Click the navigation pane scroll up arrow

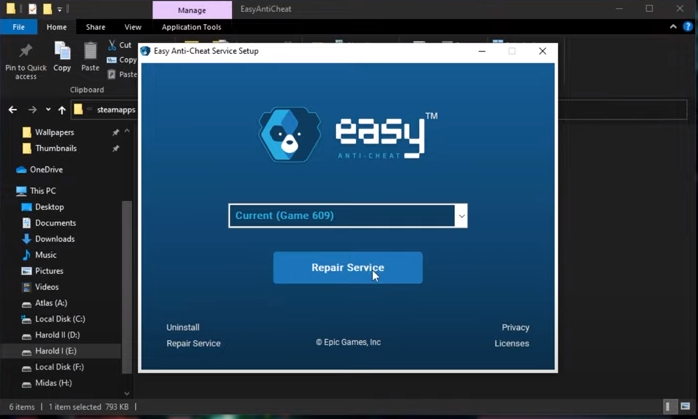[x=127, y=131]
